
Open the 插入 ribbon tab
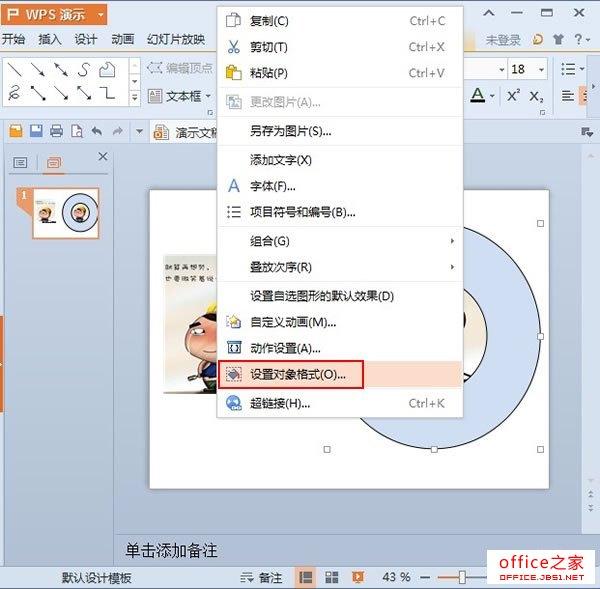coord(50,40)
